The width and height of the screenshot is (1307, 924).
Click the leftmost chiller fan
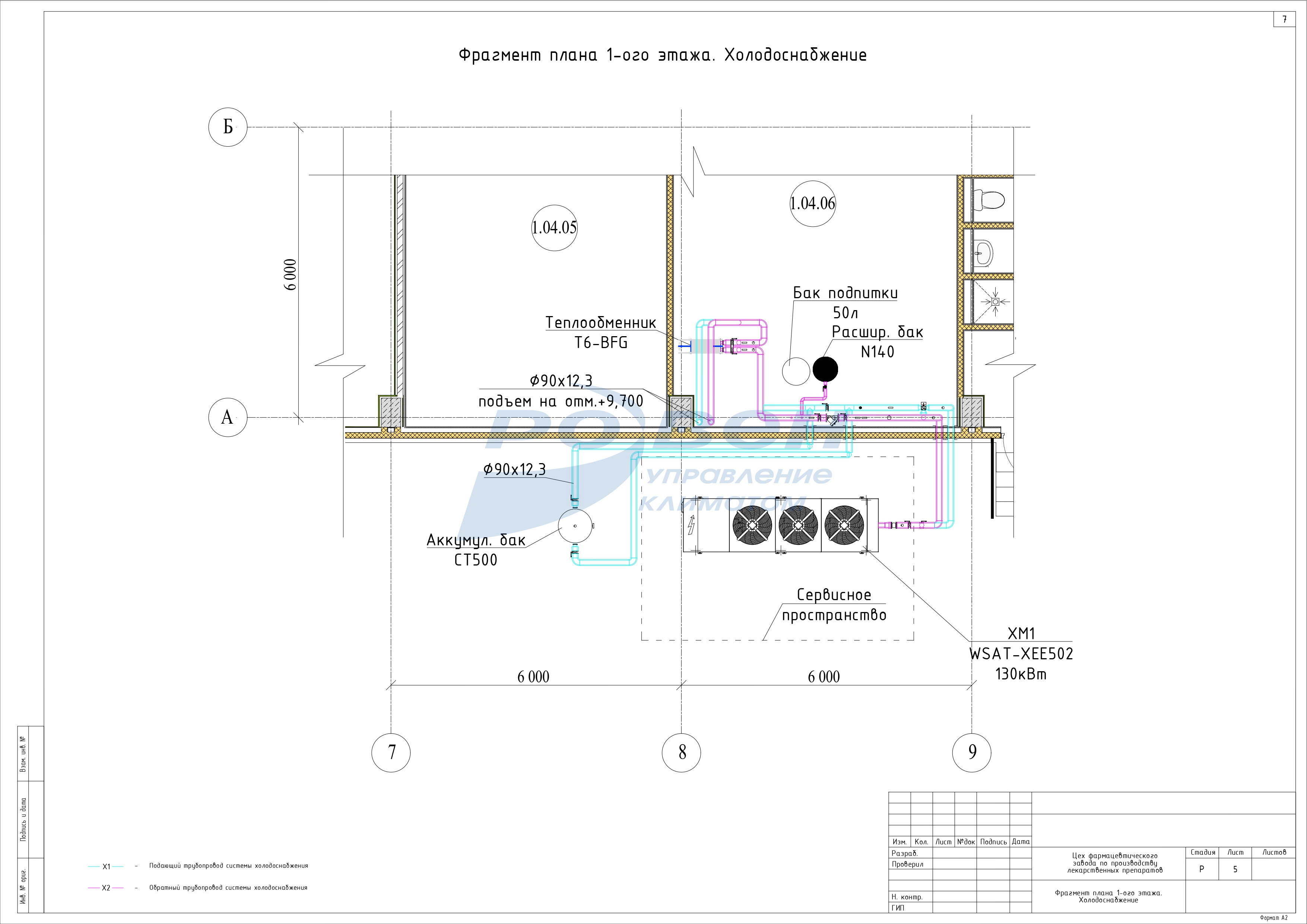click(752, 525)
